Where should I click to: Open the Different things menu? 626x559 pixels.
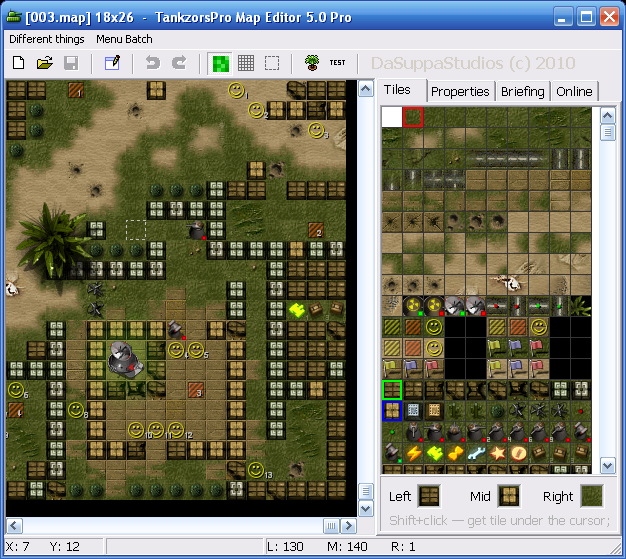(46, 39)
